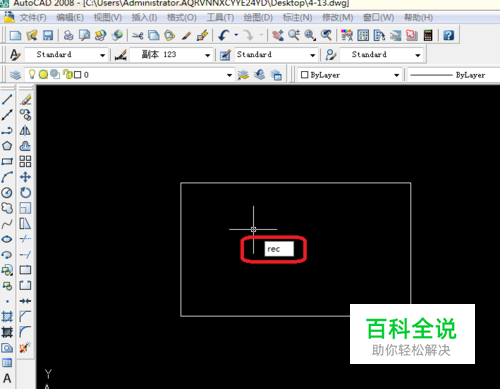This screenshot has width=500, height=389.
Task: Toggle layer 0 freeze sun icon
Action: coord(43,75)
